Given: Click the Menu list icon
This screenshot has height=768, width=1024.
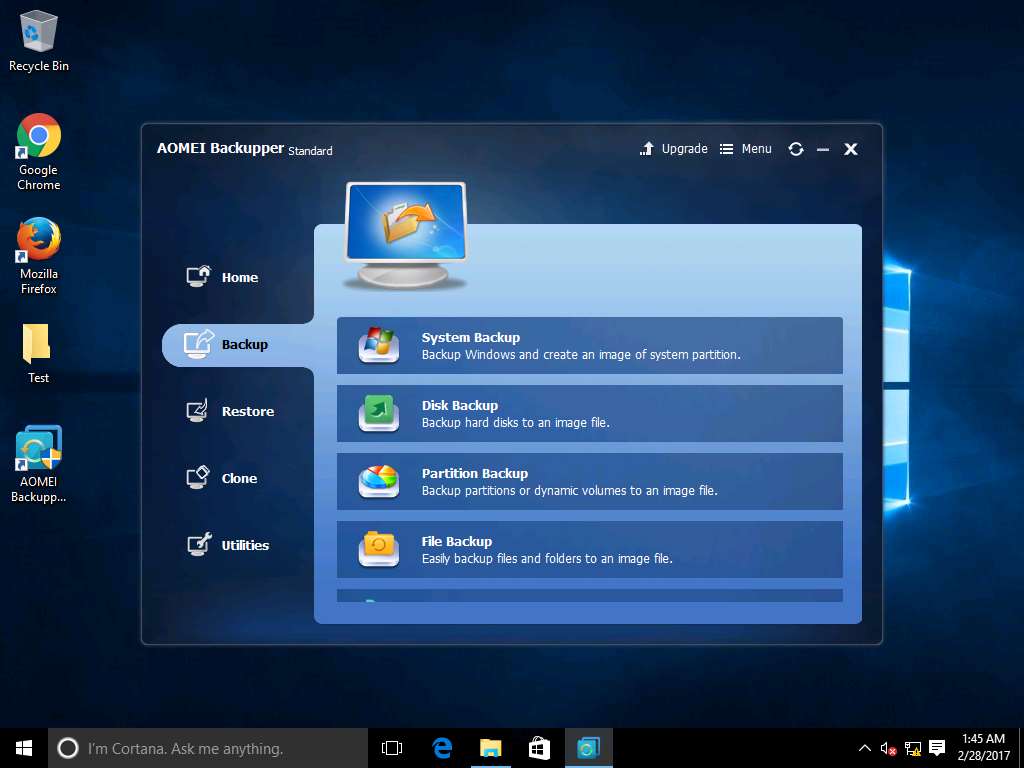Looking at the screenshot, I should click(x=726, y=150).
